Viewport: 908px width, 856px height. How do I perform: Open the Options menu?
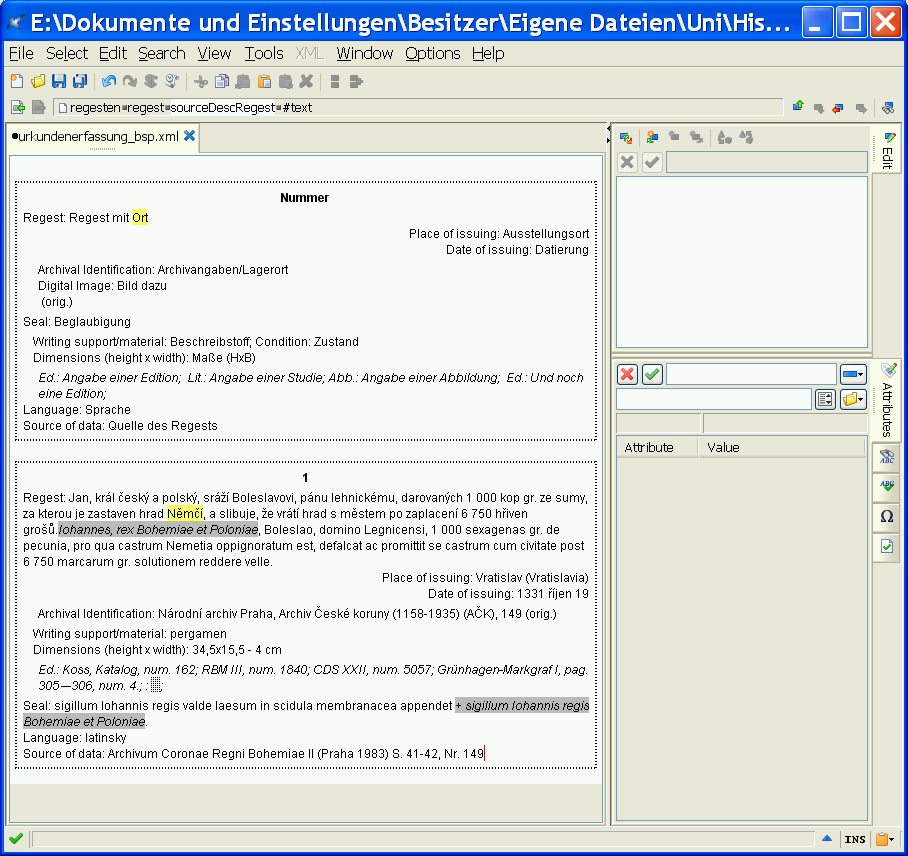pos(433,53)
